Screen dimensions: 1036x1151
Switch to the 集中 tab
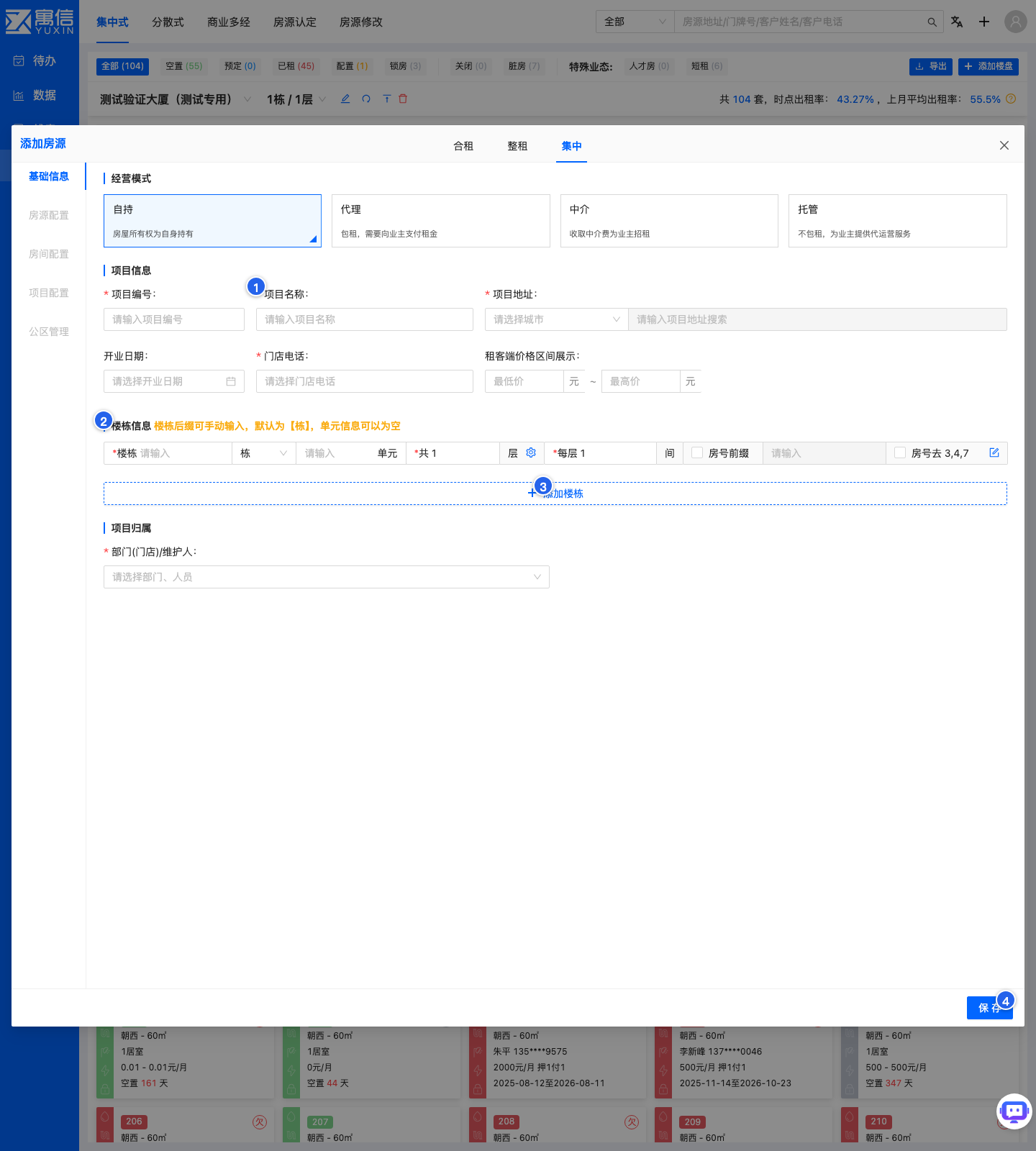(x=572, y=146)
